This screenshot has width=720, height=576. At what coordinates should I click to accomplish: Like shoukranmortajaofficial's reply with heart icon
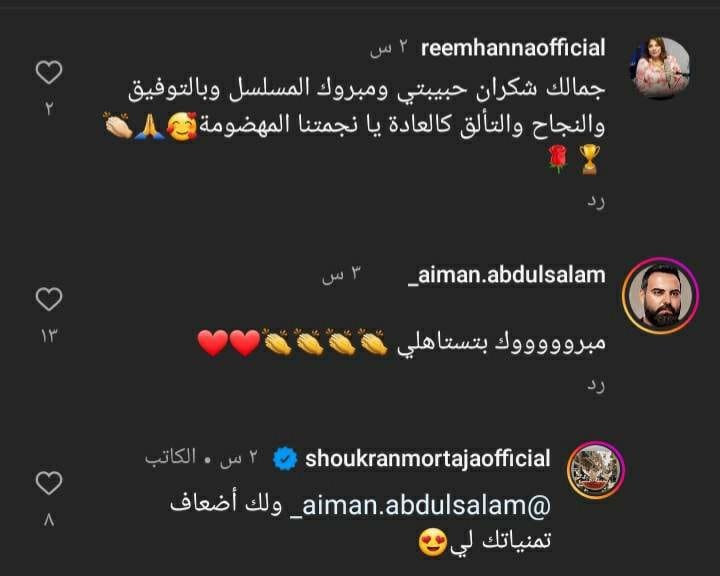[49, 483]
